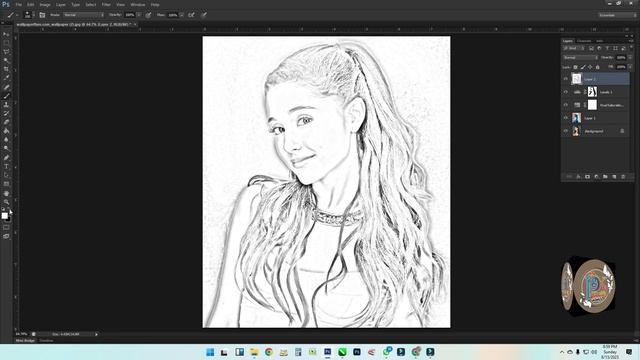Create a new layer button
Viewport: 640px width, 360px height.
pos(614,177)
